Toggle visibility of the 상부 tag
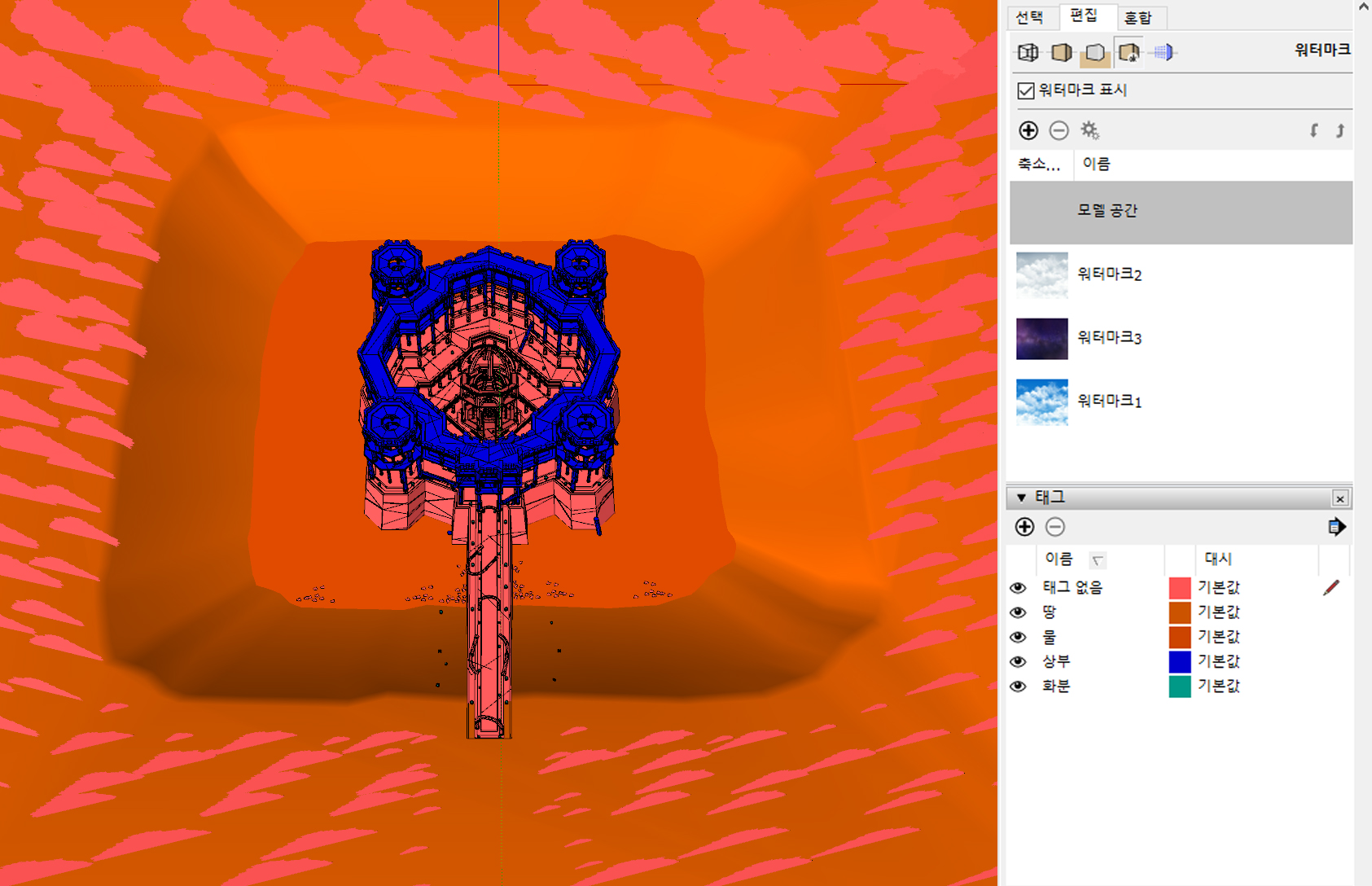 point(1018,661)
